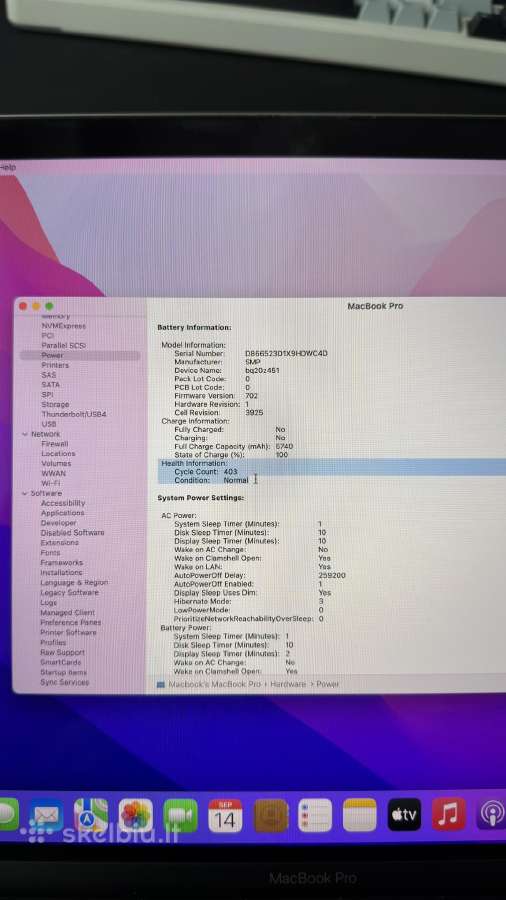Select Firewall under Network
This screenshot has width=506, height=900.
pyautogui.click(x=55, y=444)
